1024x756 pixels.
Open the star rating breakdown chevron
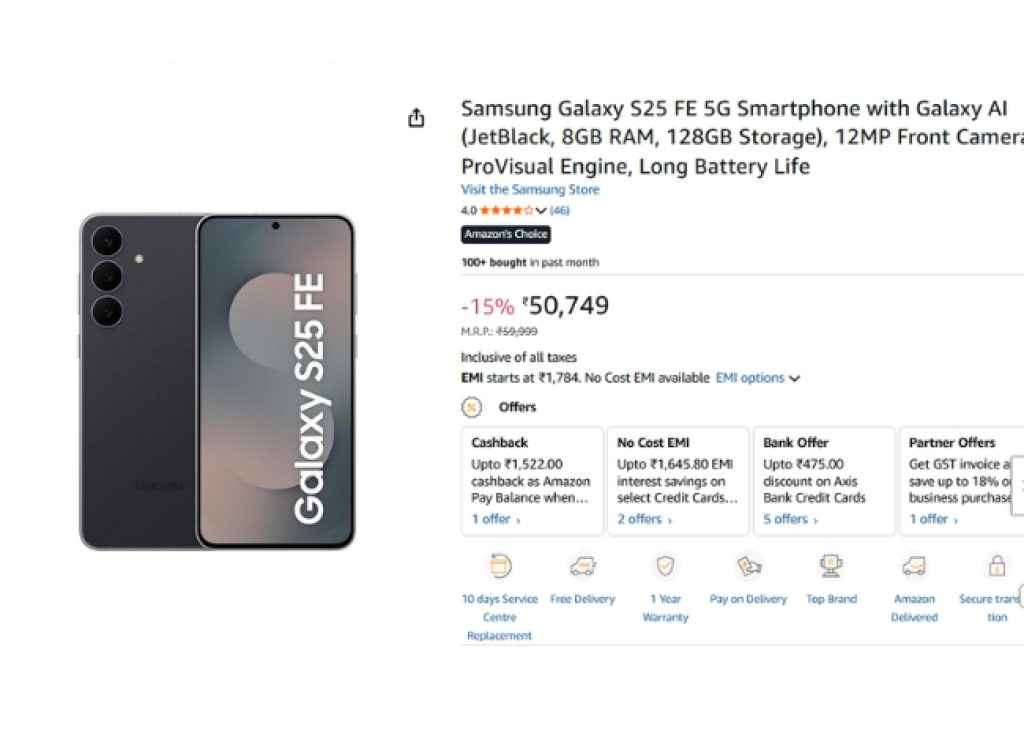pyautogui.click(x=541, y=211)
